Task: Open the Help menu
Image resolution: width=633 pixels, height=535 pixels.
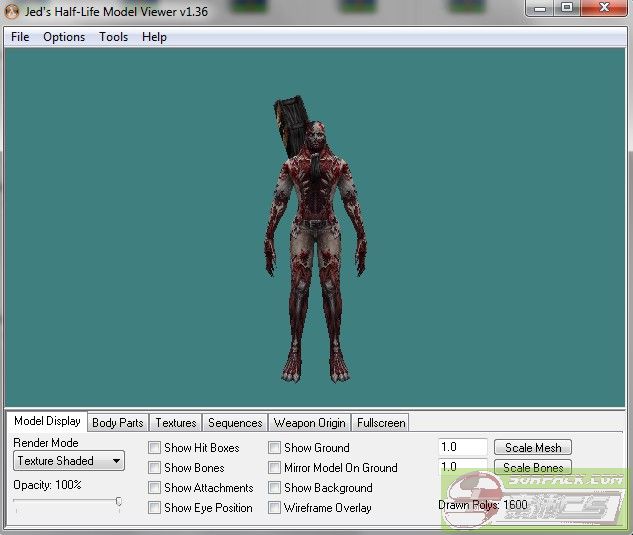Action: (x=154, y=37)
